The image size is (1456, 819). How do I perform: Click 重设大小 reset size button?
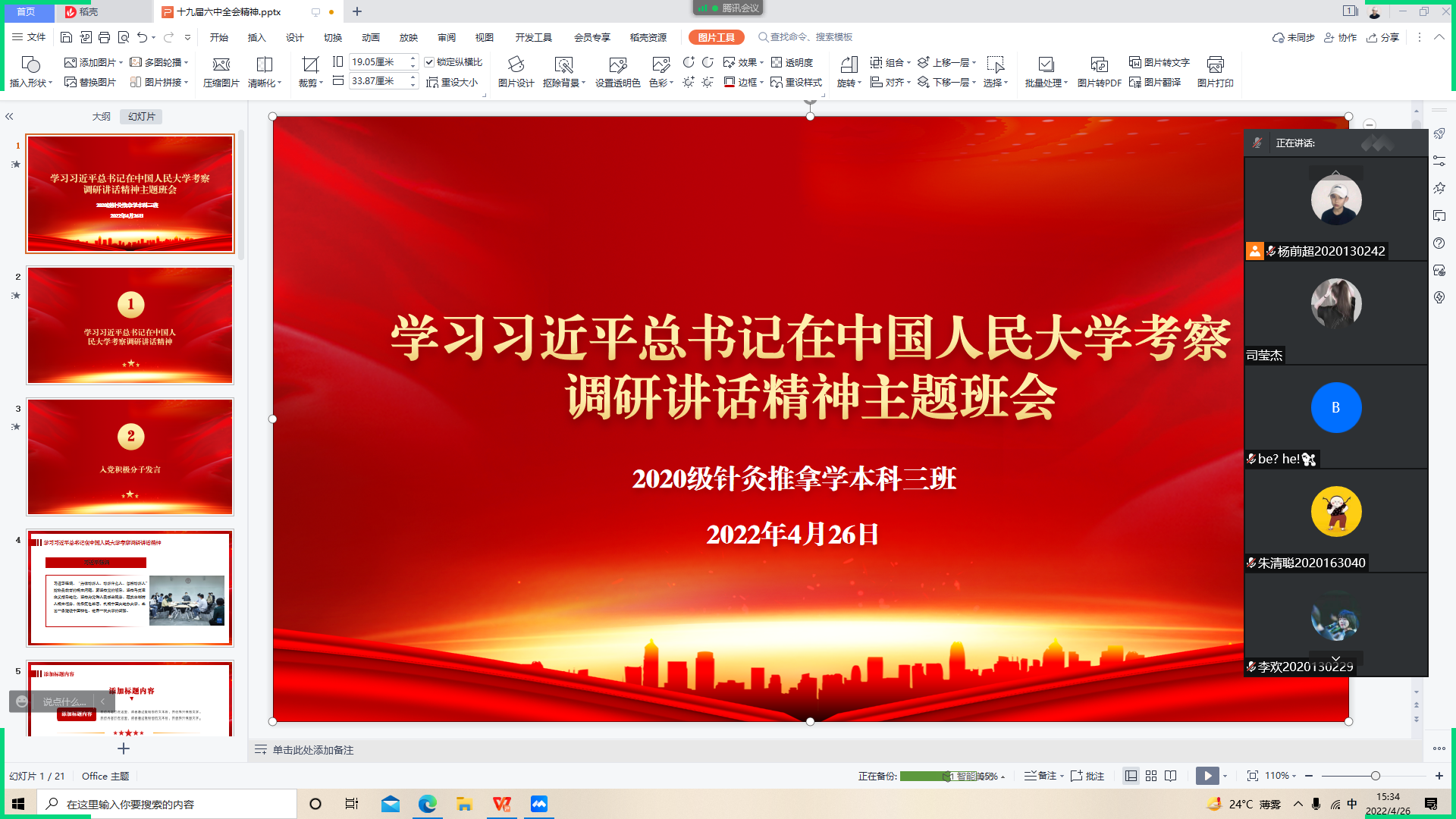(x=452, y=82)
